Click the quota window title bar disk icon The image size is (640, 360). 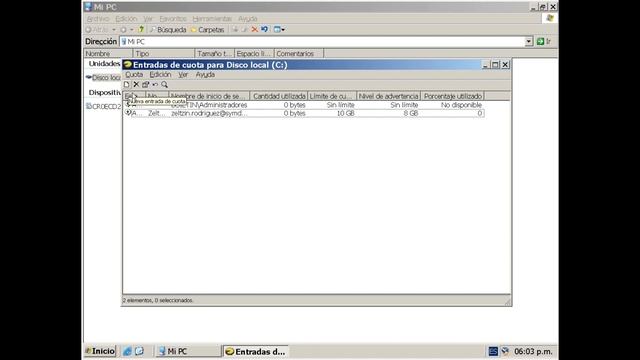[x=128, y=64]
